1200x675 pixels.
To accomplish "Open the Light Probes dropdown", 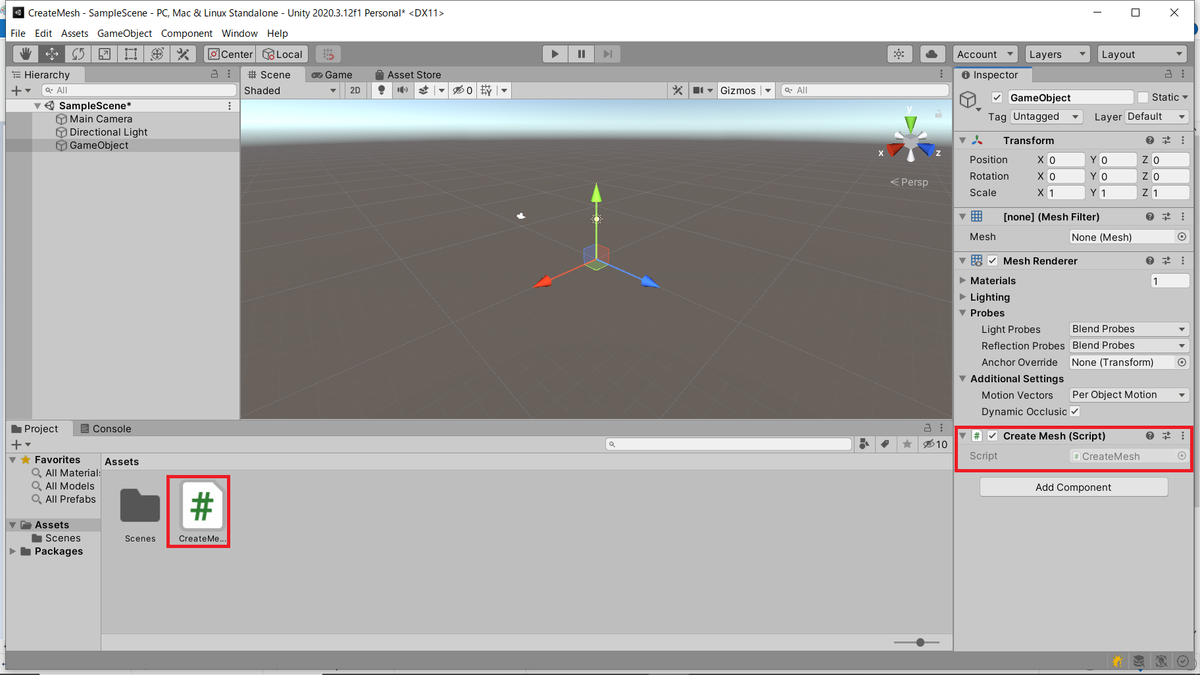I will pyautogui.click(x=1129, y=329).
